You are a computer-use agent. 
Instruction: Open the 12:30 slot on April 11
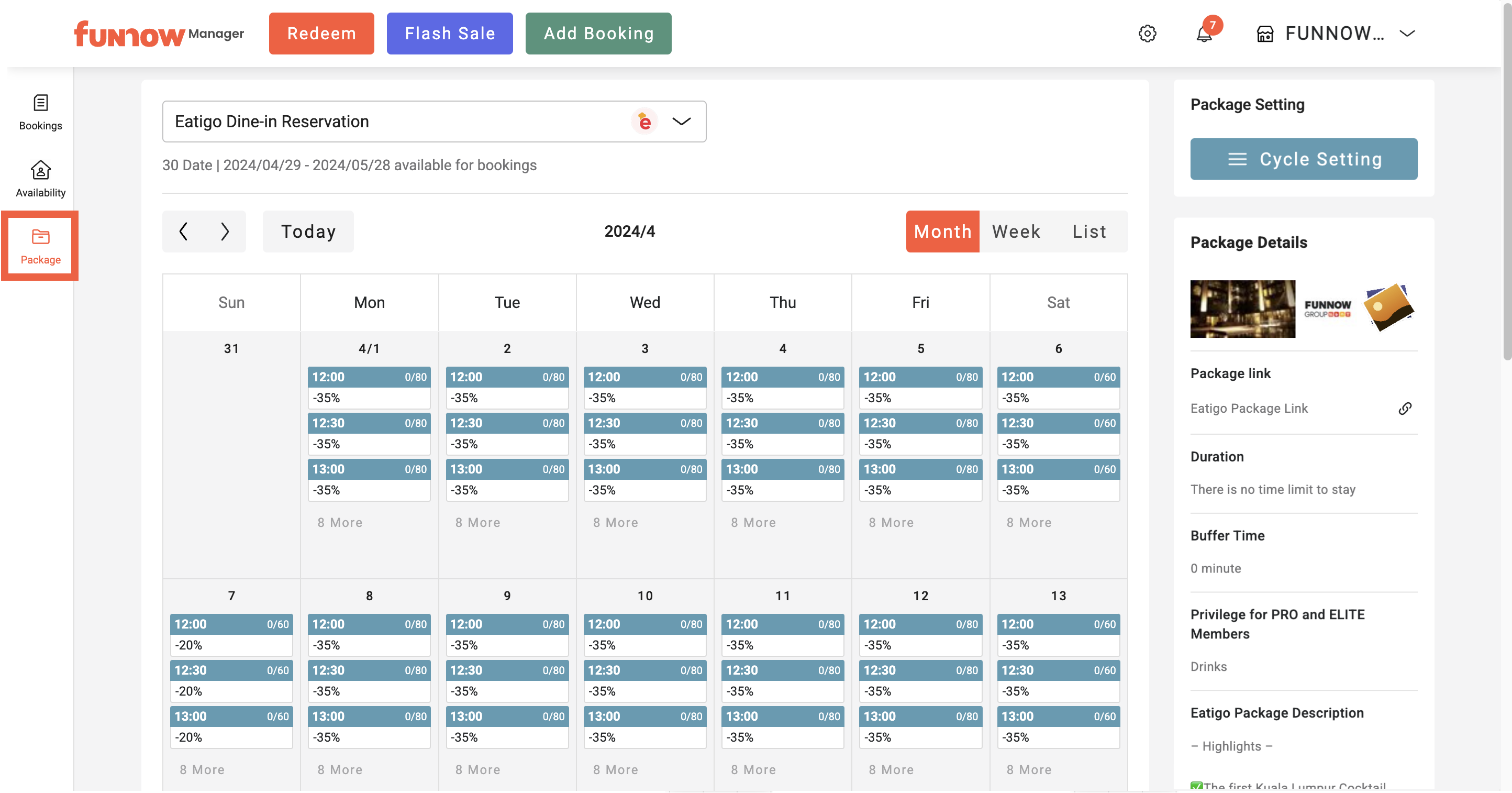click(782, 681)
